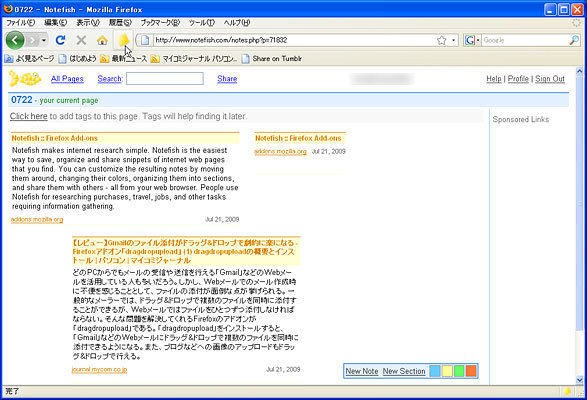
Task: Click the search magnifier icon
Action: tap(574, 40)
